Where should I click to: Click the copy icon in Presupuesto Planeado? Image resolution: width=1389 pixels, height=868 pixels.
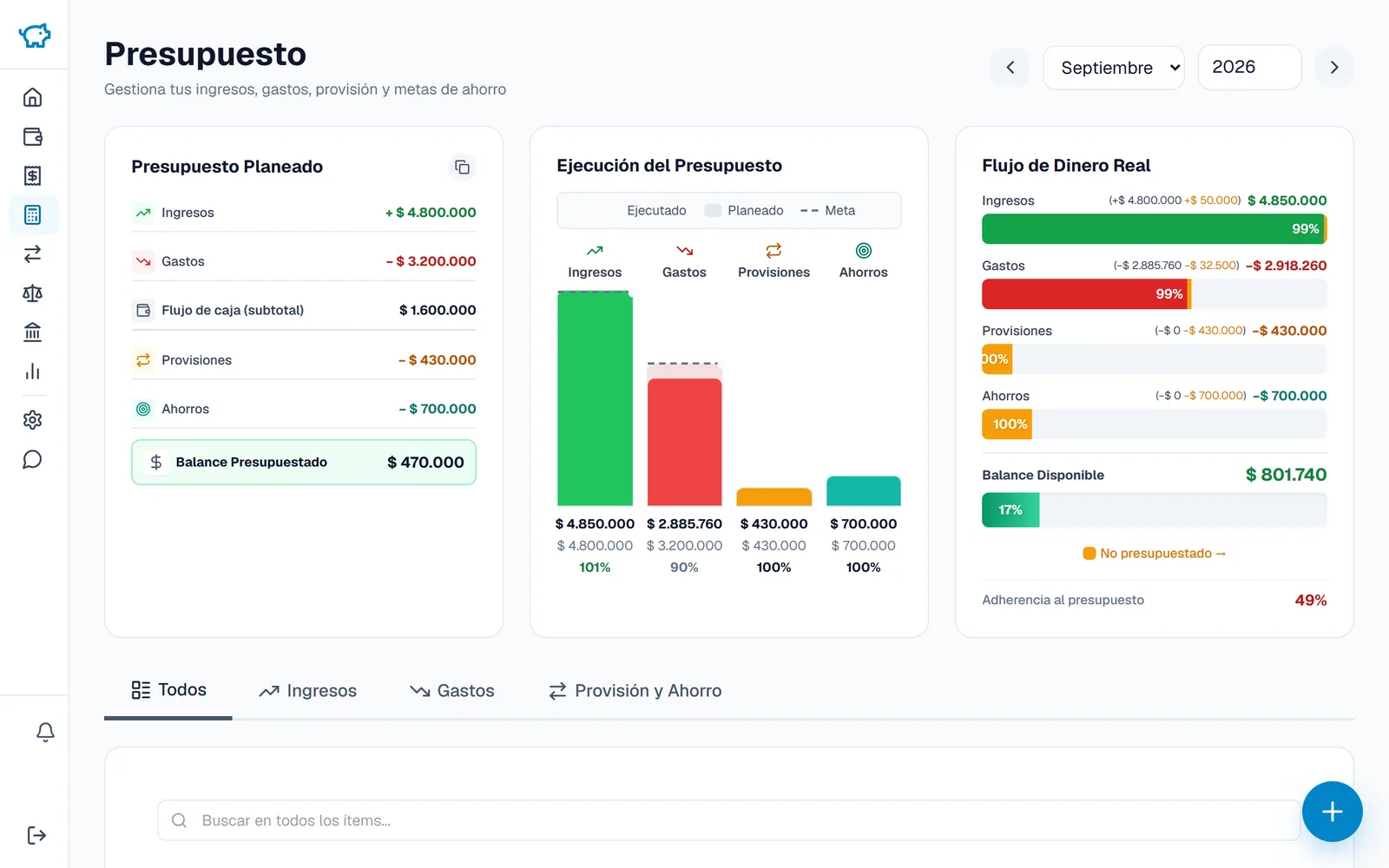462,167
